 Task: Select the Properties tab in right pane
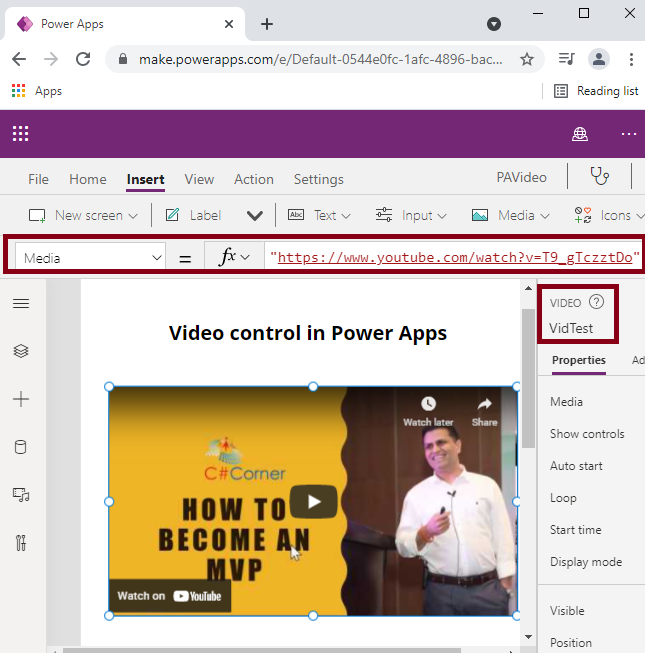pos(578,360)
